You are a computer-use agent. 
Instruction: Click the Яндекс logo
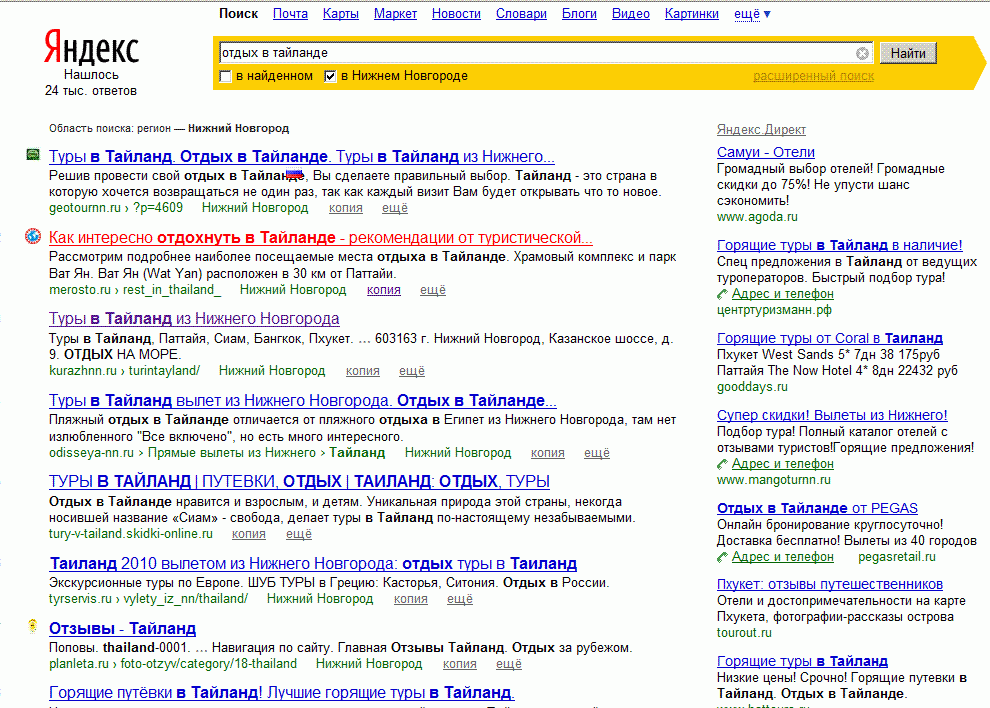(x=91, y=48)
